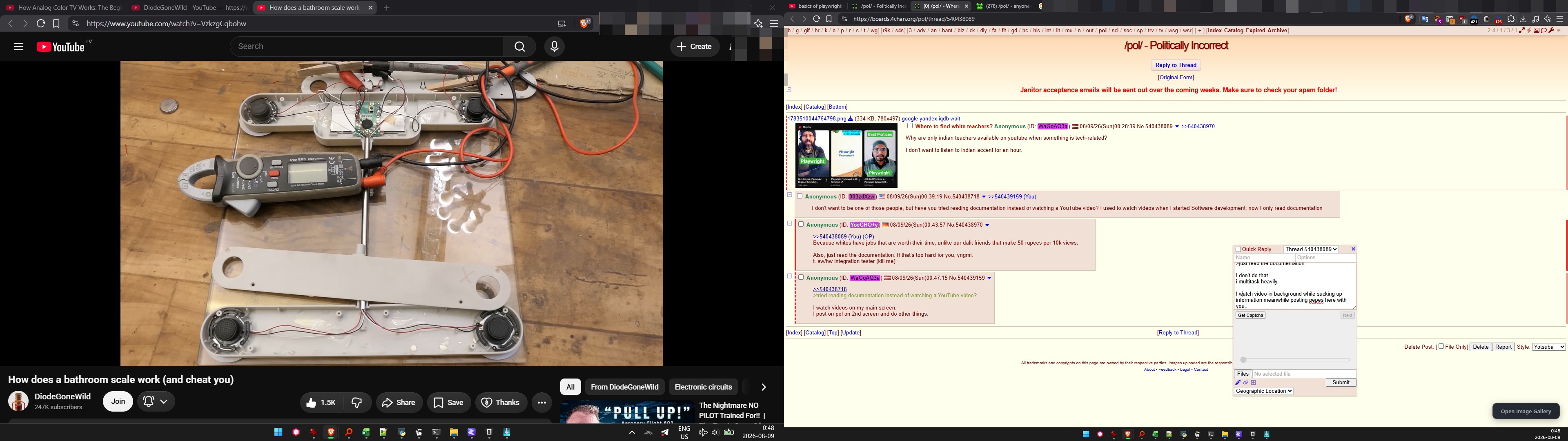Open Downloads in the 4chan browser toolbar
Screen dimensions: 1568x441
tap(1523, 20)
